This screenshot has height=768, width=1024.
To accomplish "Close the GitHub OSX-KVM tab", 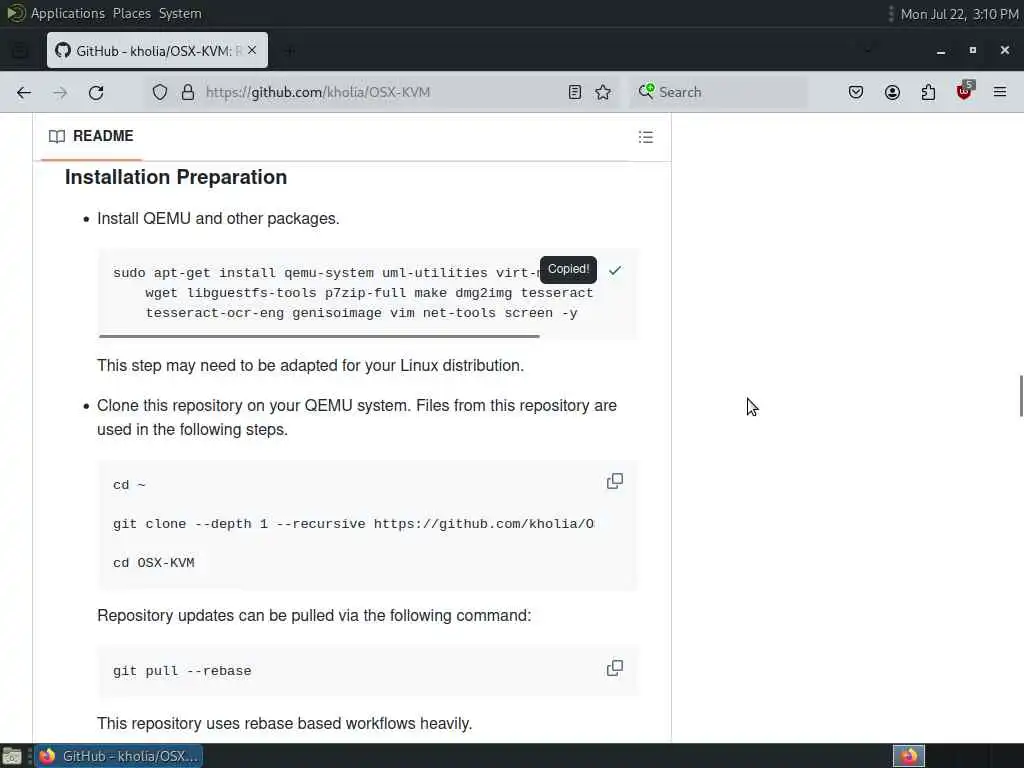I will pos(252,50).
